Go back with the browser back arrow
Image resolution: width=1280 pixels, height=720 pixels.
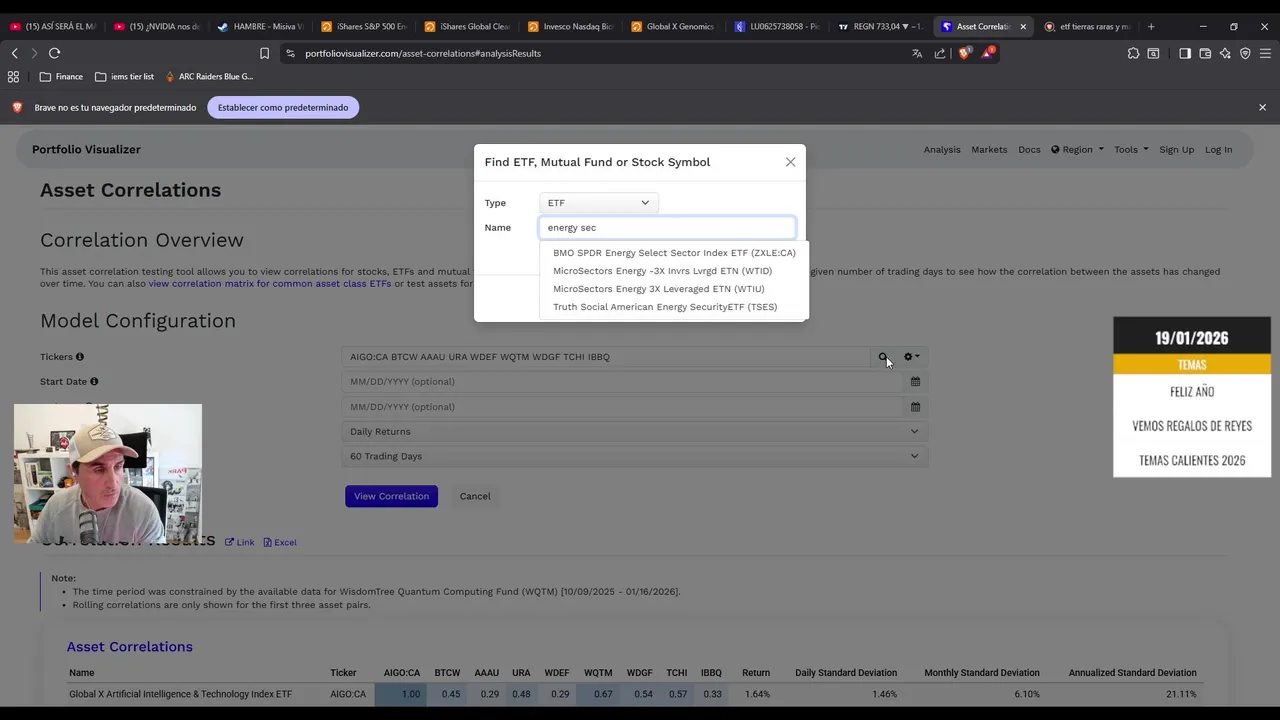point(14,53)
